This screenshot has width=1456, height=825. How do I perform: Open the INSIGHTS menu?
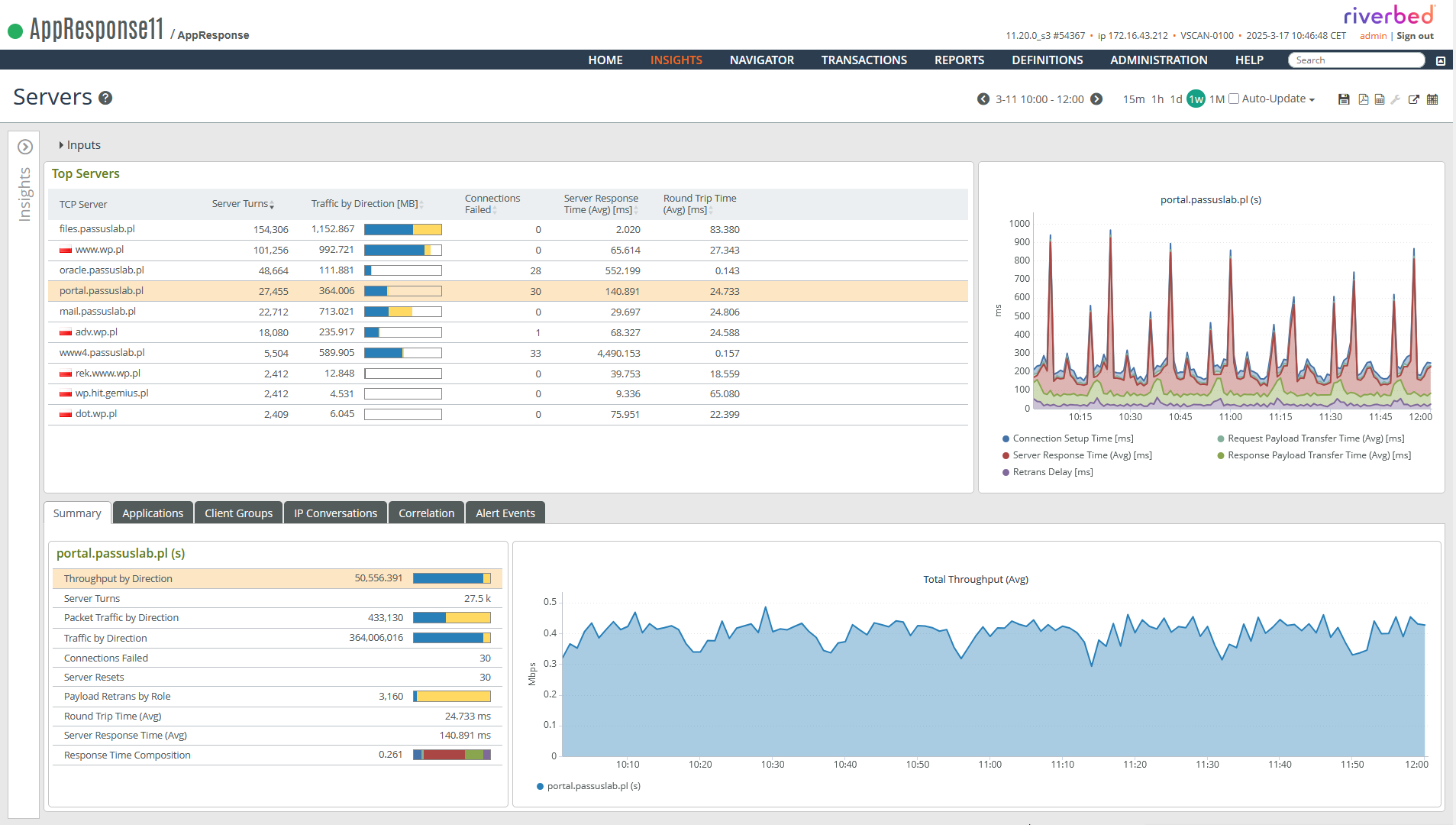pyautogui.click(x=676, y=60)
